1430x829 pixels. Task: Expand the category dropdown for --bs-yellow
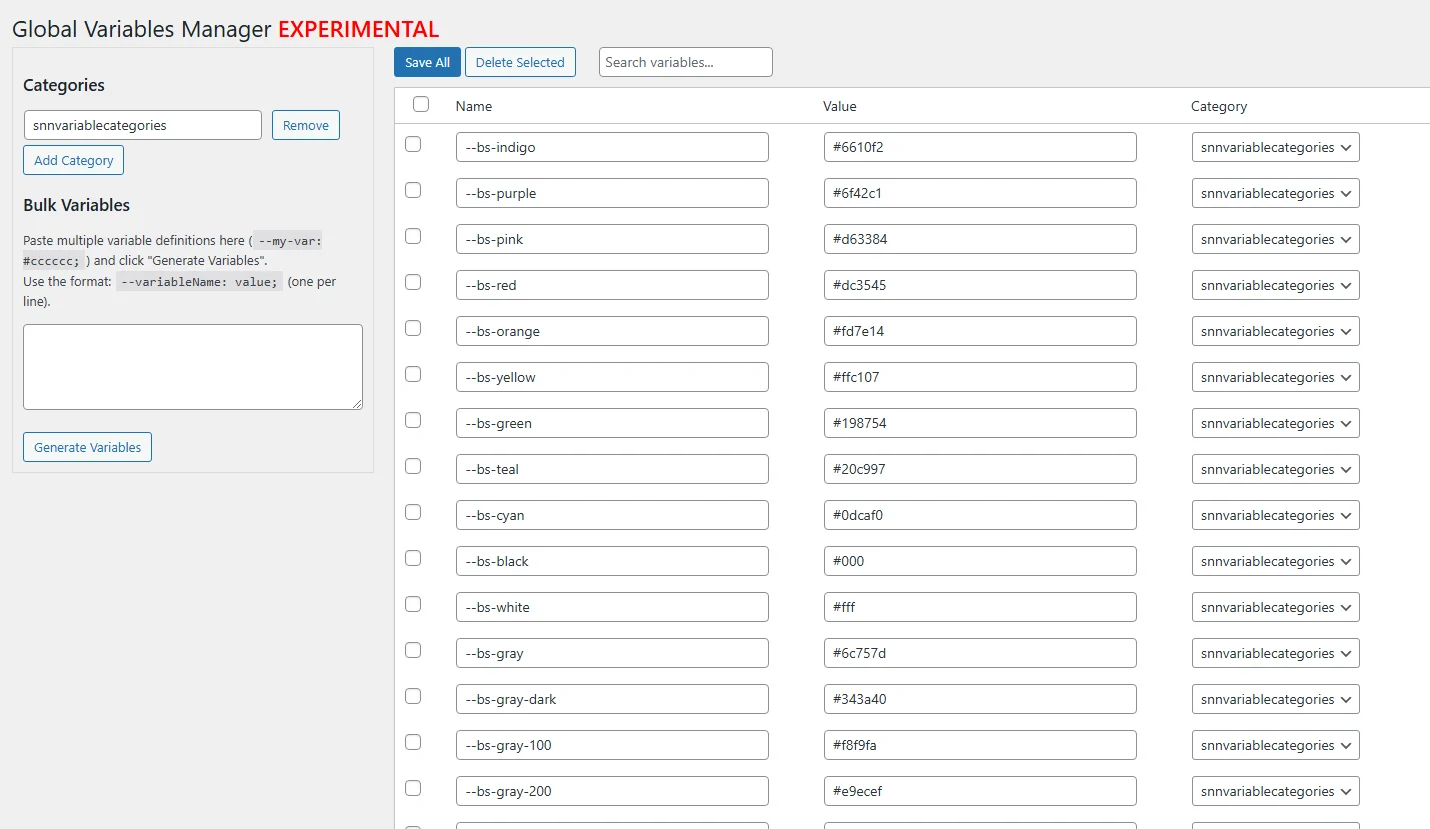pyautogui.click(x=1275, y=377)
